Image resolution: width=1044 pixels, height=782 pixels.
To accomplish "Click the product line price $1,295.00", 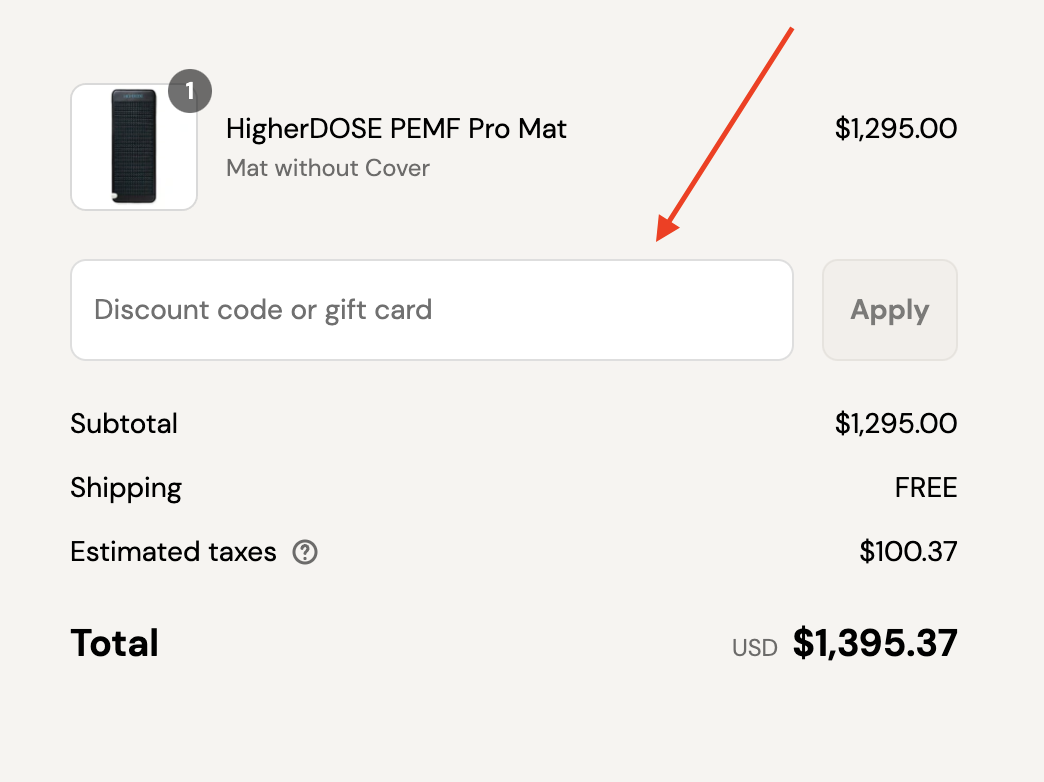I will [x=896, y=129].
